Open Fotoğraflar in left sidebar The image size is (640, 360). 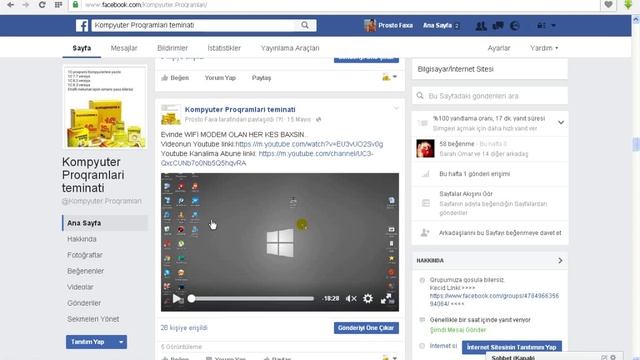tap(84, 255)
